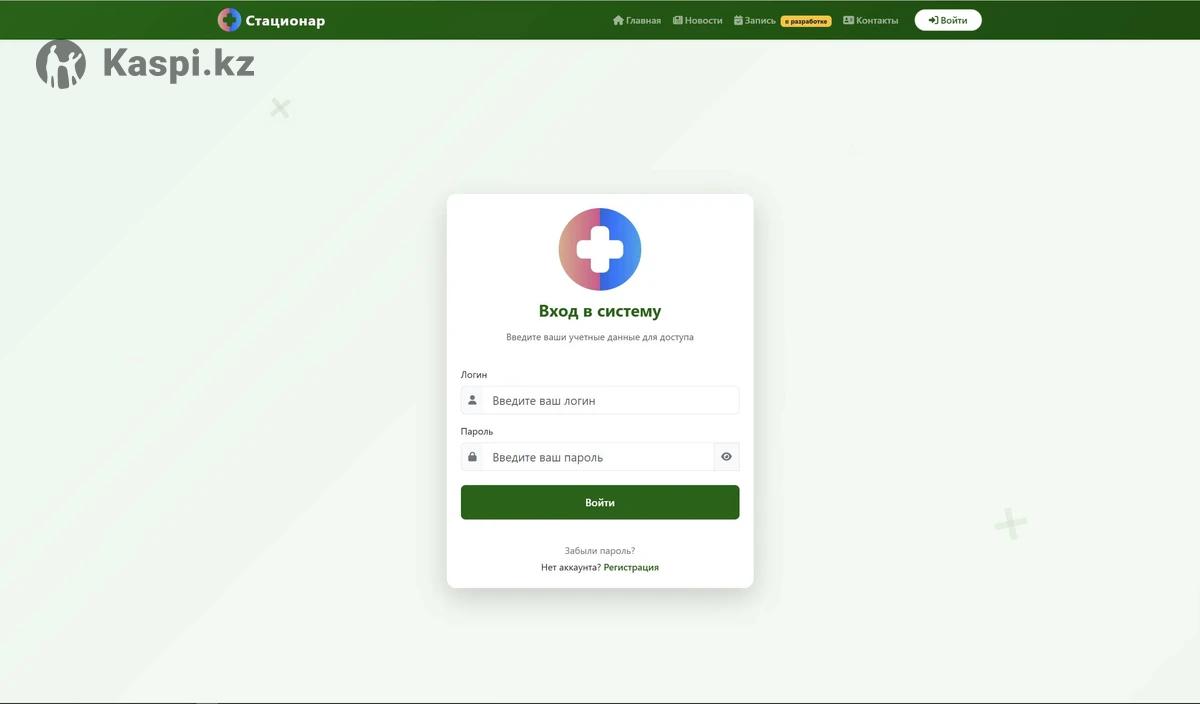Screen dimensions: 1200x704
Task: Focus the Введите ваш пароль field
Action: point(598,457)
